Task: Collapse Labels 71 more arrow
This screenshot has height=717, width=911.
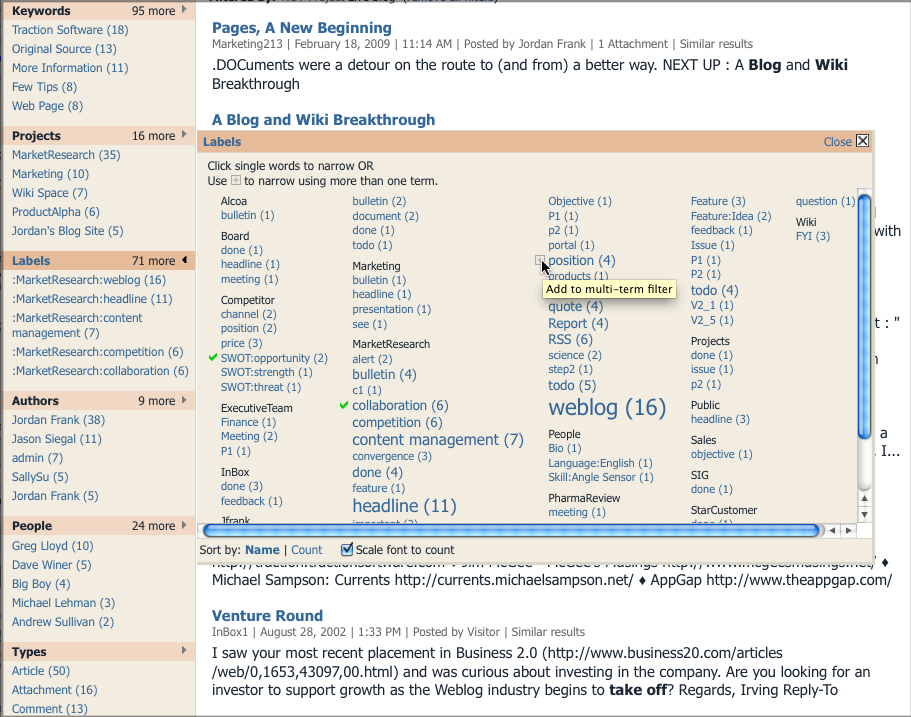Action: coord(184,260)
